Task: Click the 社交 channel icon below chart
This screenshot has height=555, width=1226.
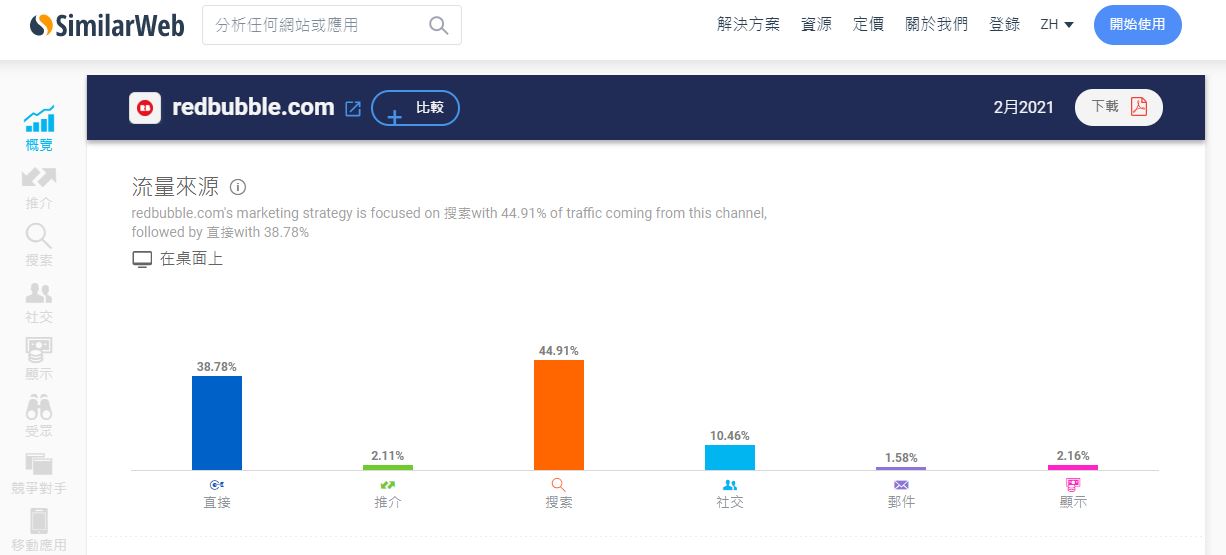Action: [x=730, y=485]
